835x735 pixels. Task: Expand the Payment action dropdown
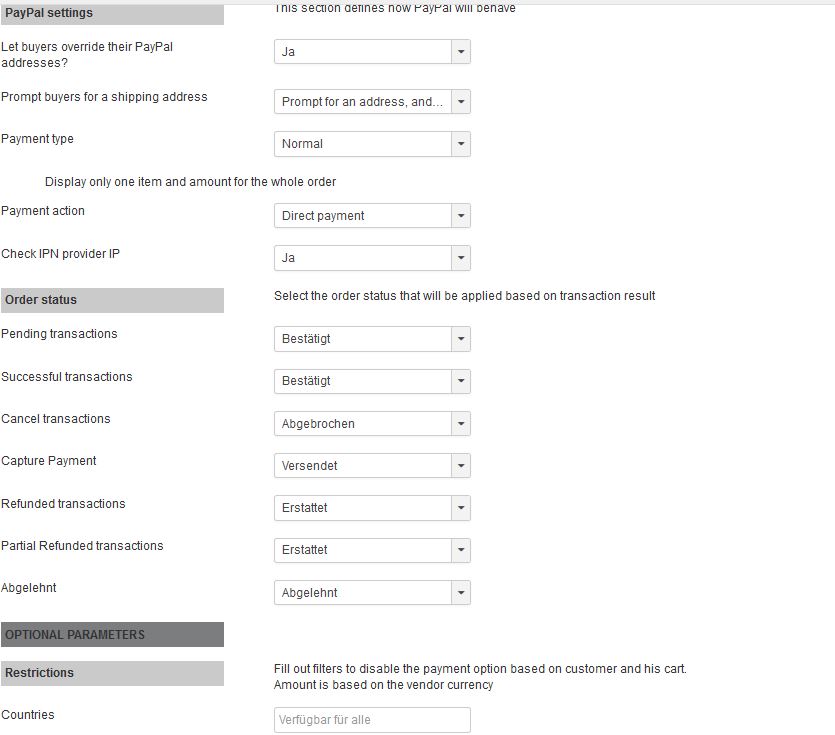(x=372, y=216)
